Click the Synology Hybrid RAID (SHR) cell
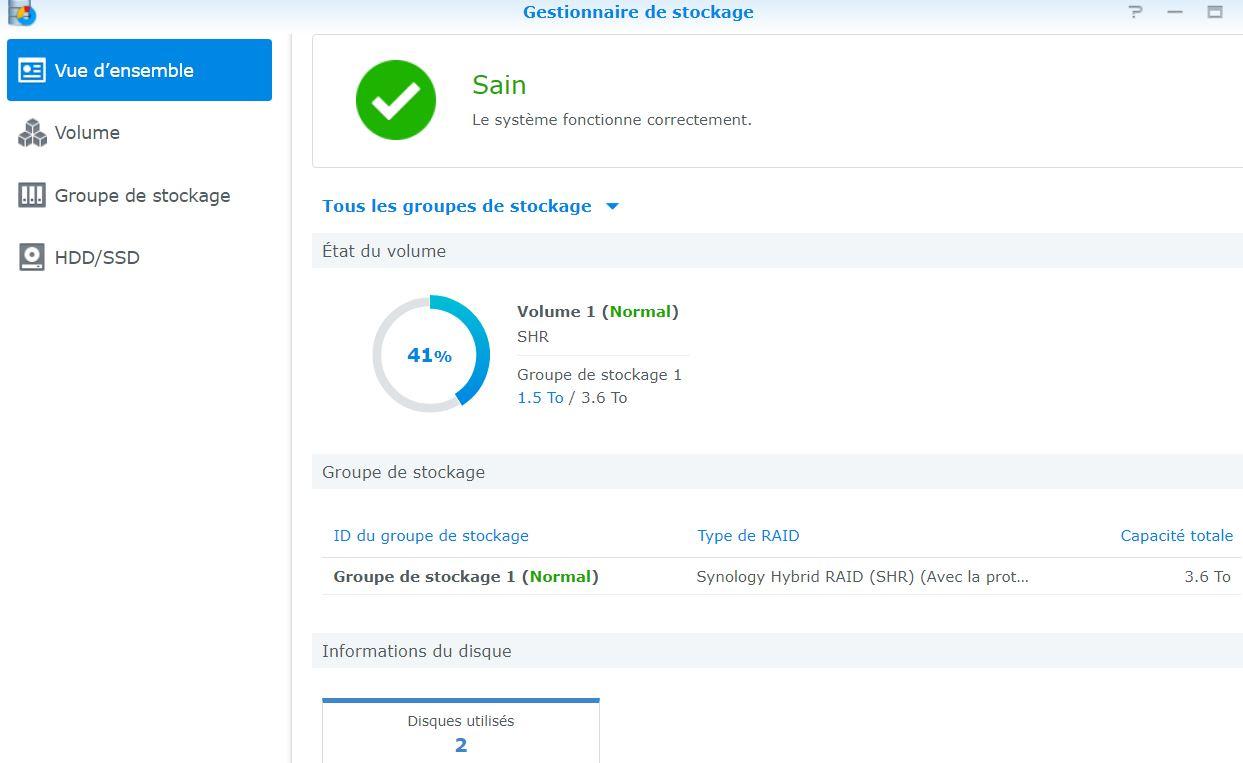The image size is (1243, 763). click(x=862, y=576)
